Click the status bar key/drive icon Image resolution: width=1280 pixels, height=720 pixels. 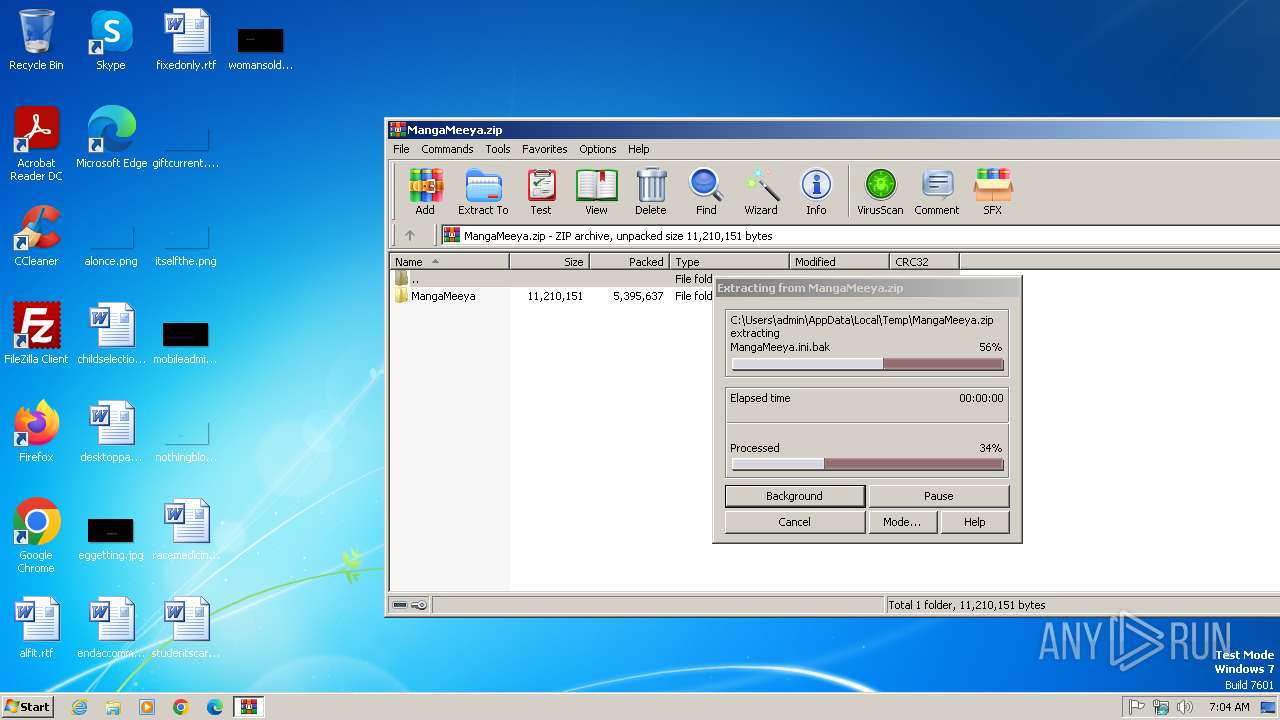410,605
